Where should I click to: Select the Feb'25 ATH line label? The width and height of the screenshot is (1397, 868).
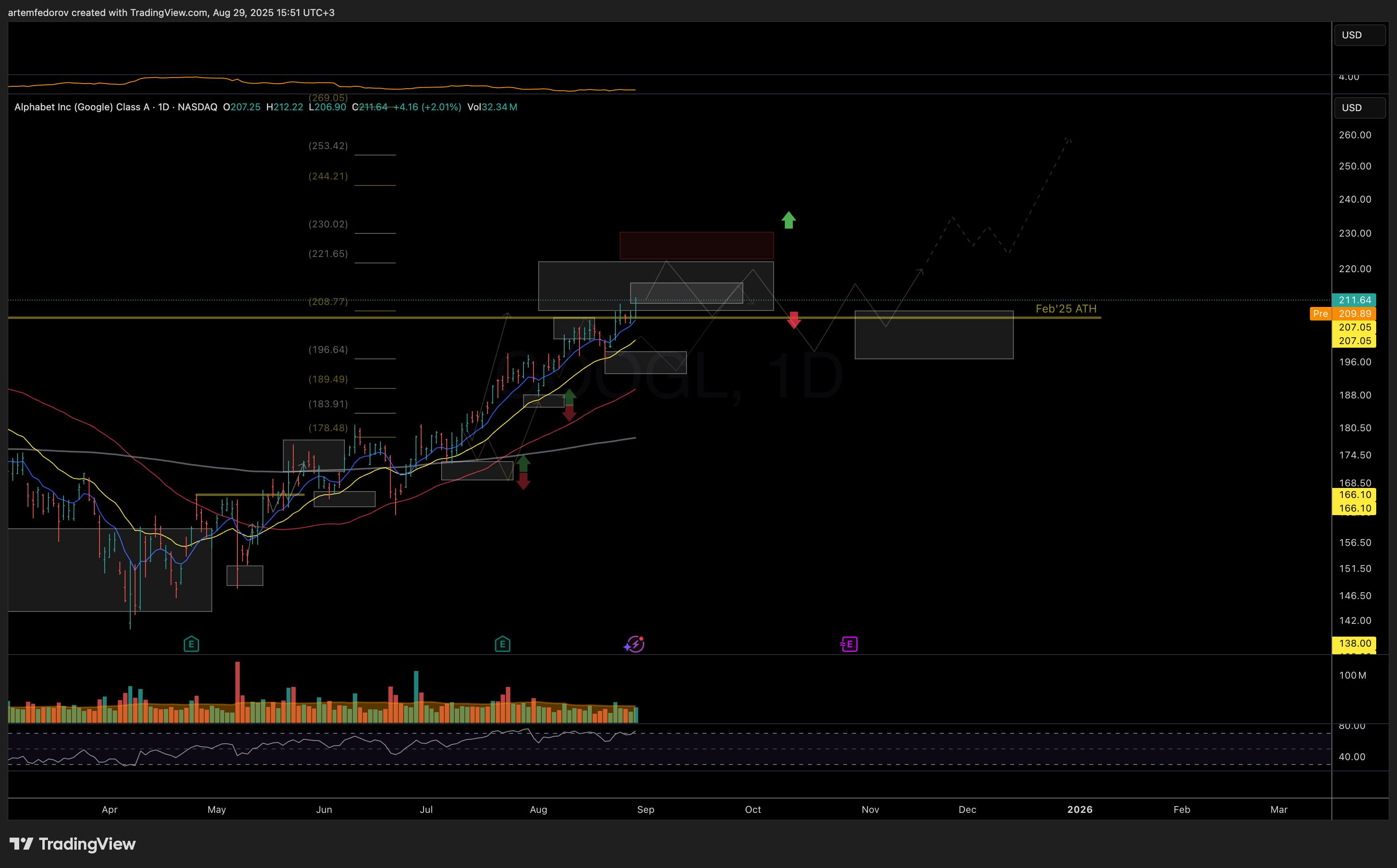coord(1066,309)
